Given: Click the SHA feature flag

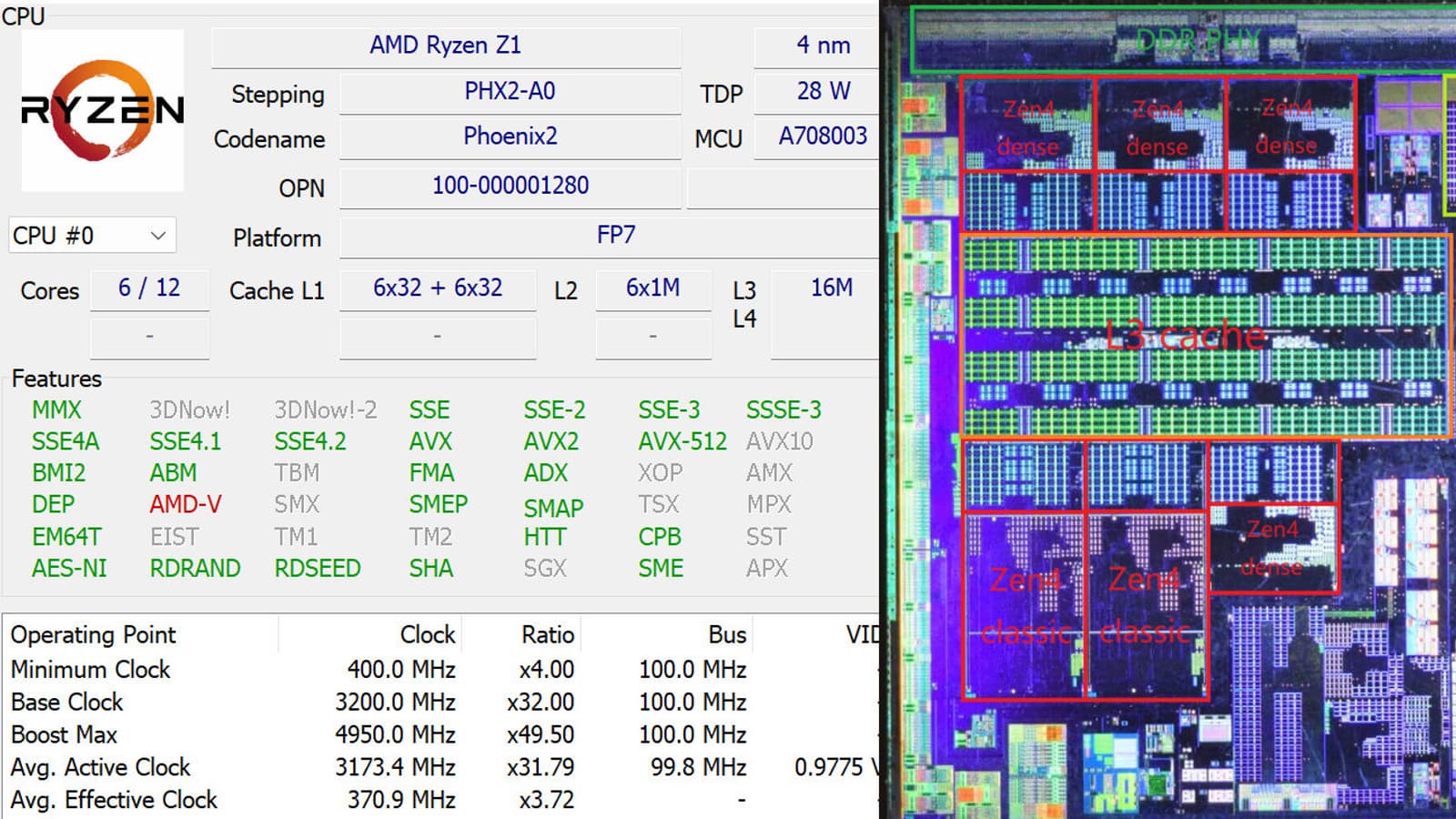Looking at the screenshot, I should coord(430,569).
